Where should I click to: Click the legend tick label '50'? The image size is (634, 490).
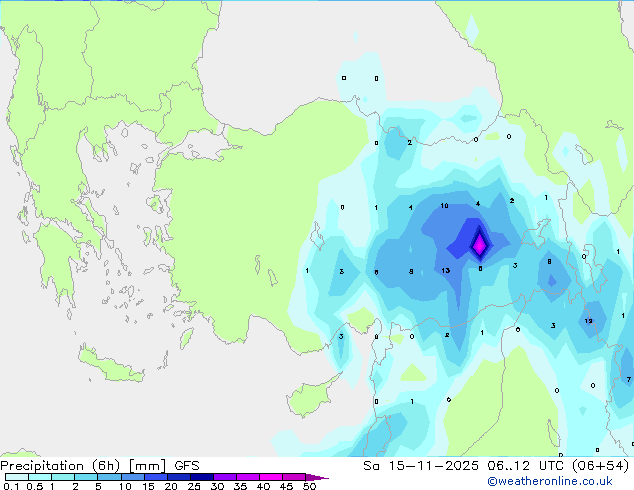coord(309,486)
